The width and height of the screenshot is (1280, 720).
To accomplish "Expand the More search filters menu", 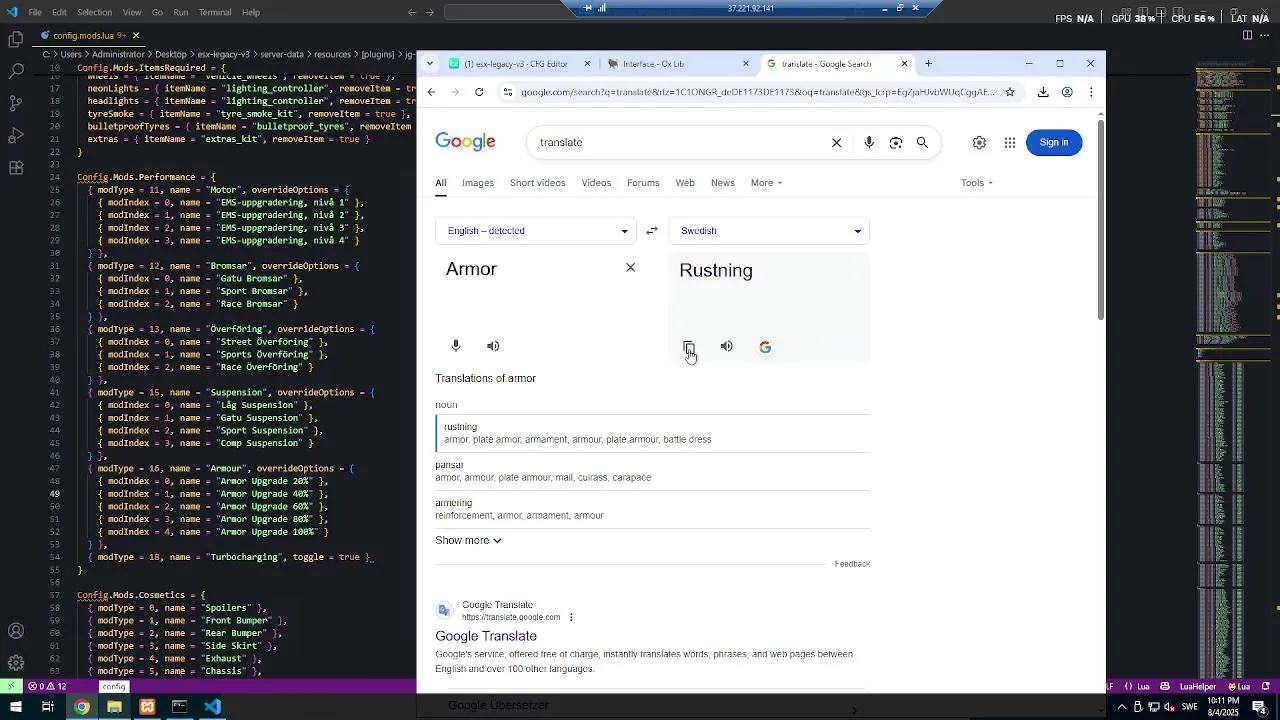I will [x=766, y=183].
